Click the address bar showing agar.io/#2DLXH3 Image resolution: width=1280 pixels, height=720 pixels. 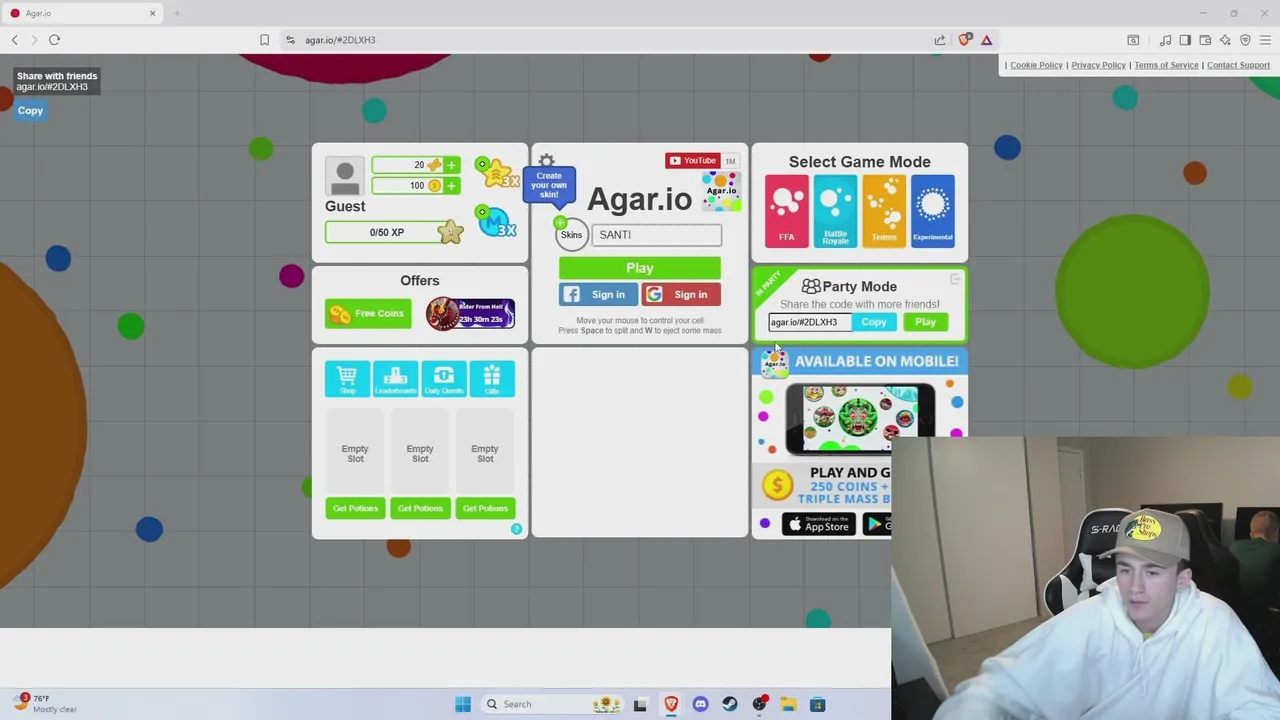[600, 40]
